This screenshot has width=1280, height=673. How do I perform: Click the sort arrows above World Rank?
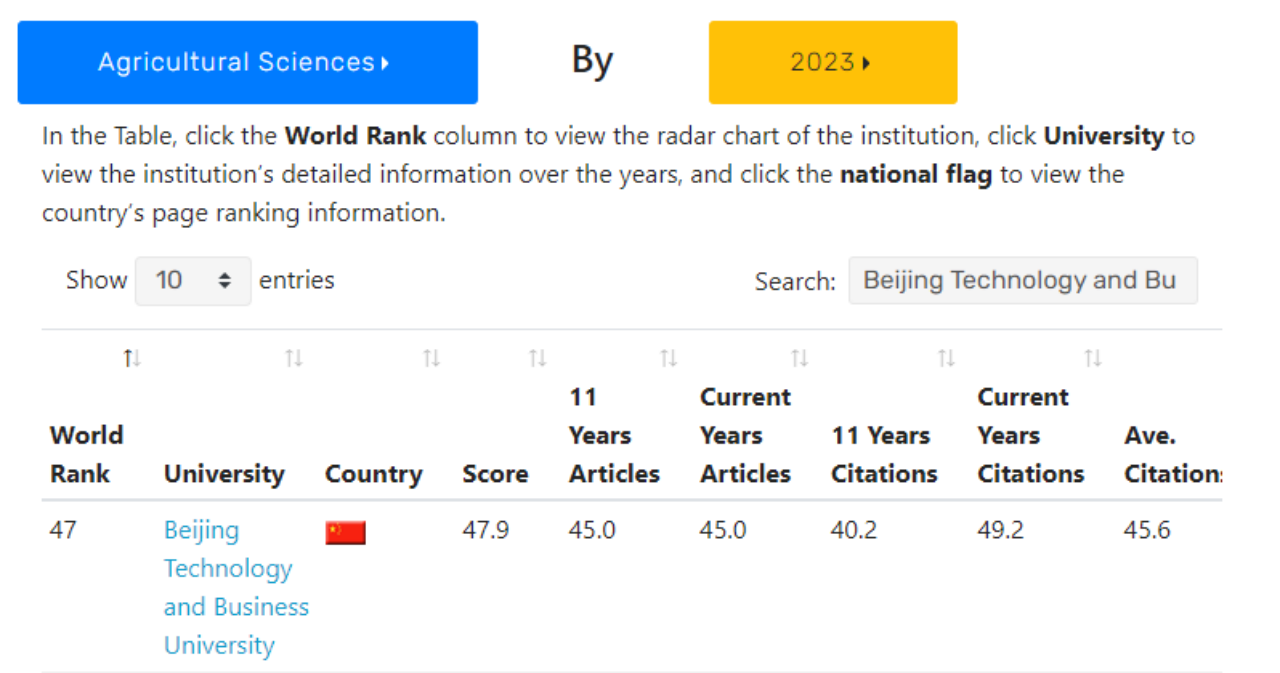131,358
